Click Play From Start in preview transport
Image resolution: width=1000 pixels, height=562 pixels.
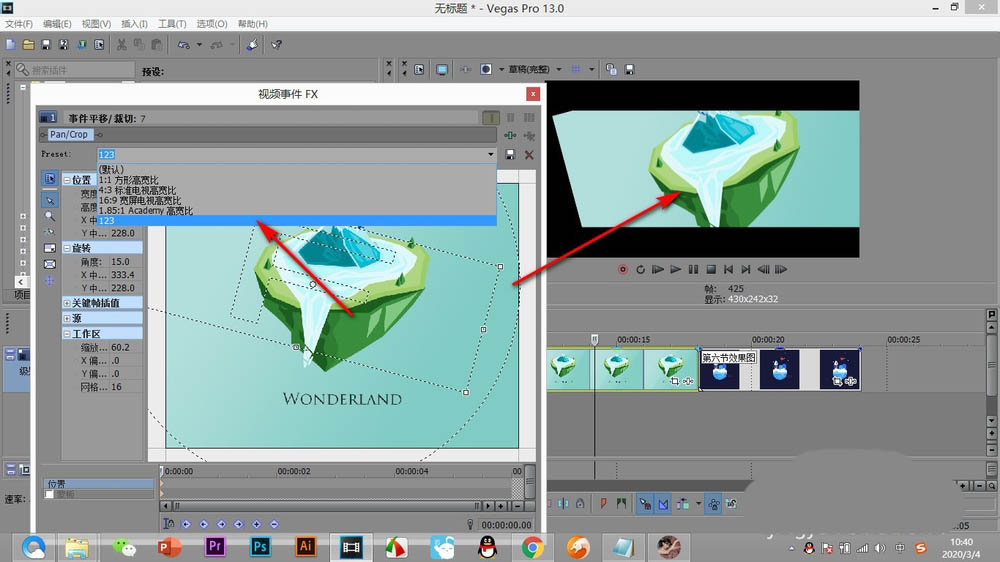click(658, 269)
